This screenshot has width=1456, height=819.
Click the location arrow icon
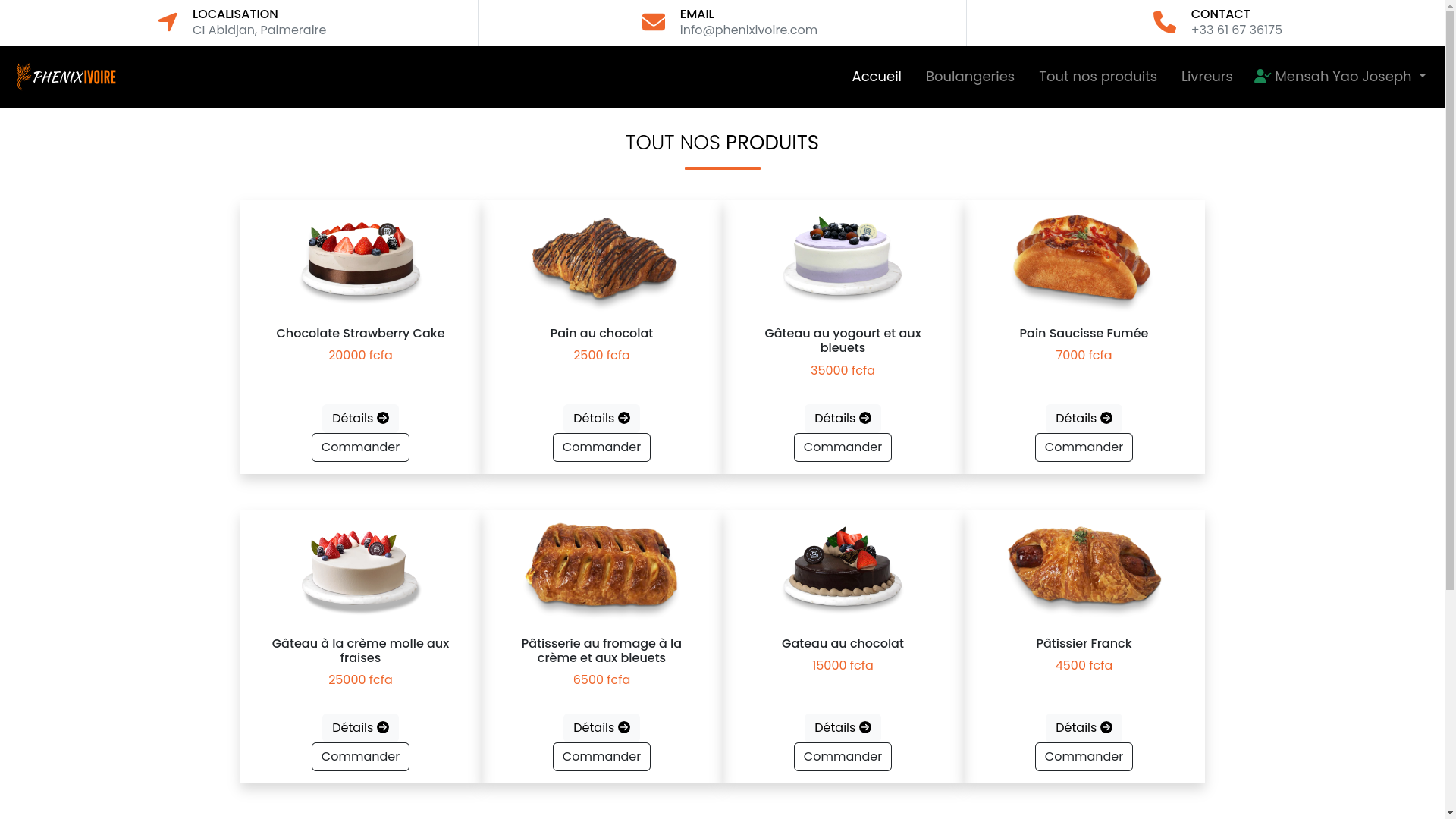(x=168, y=22)
